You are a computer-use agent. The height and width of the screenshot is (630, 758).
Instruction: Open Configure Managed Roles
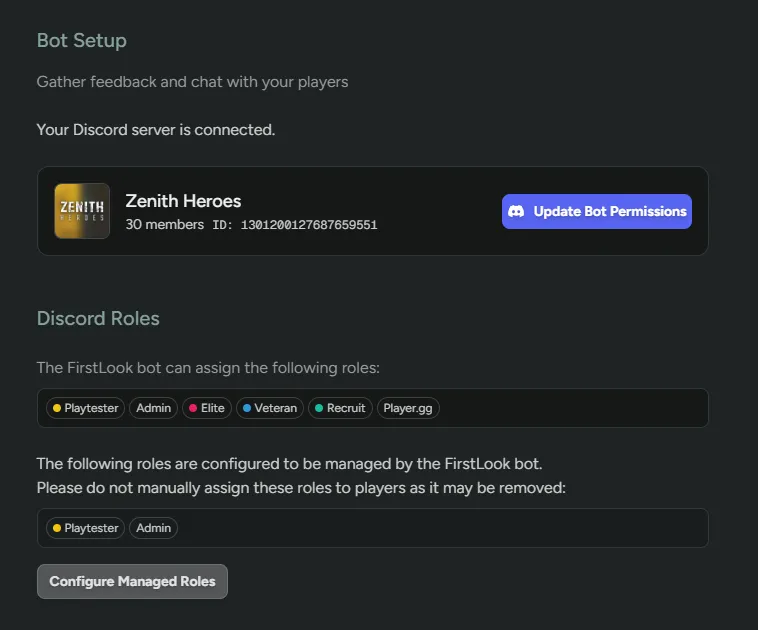[132, 581]
